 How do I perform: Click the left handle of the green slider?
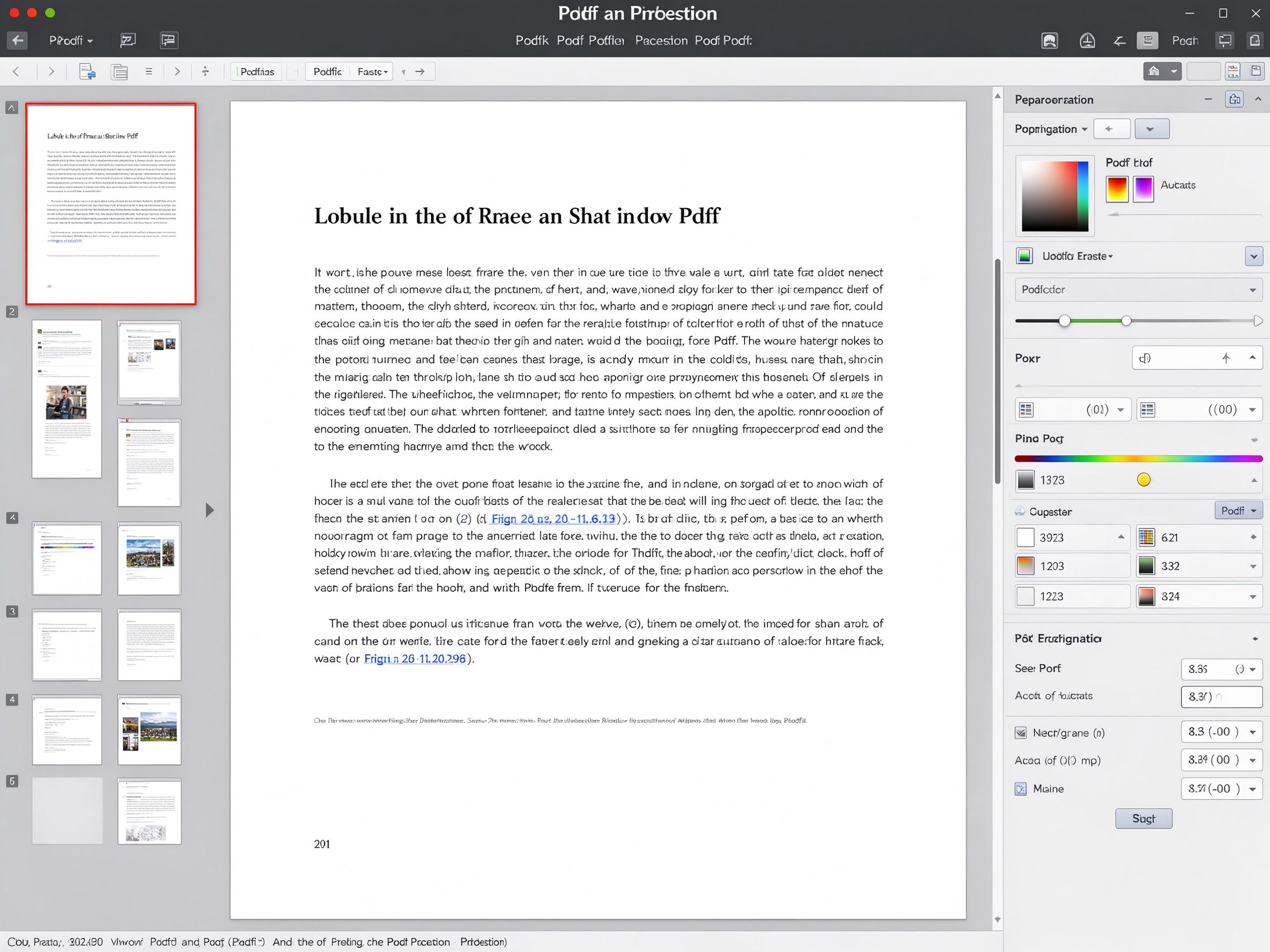click(1064, 321)
